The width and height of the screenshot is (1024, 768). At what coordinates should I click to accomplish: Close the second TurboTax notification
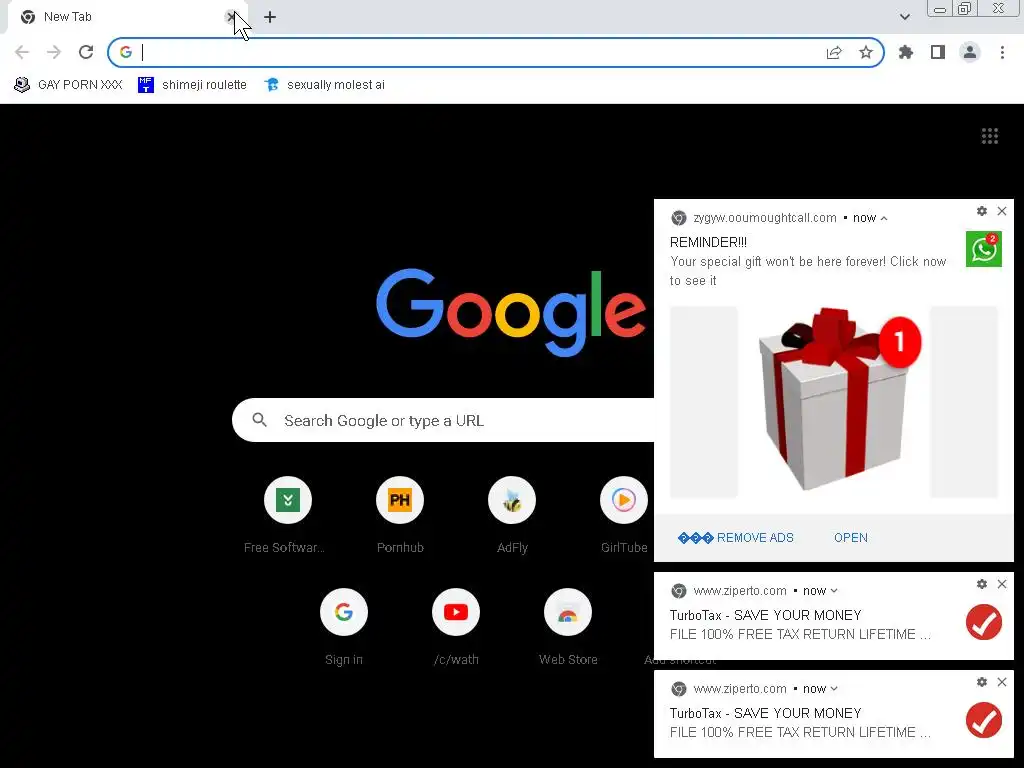pos(1002,682)
